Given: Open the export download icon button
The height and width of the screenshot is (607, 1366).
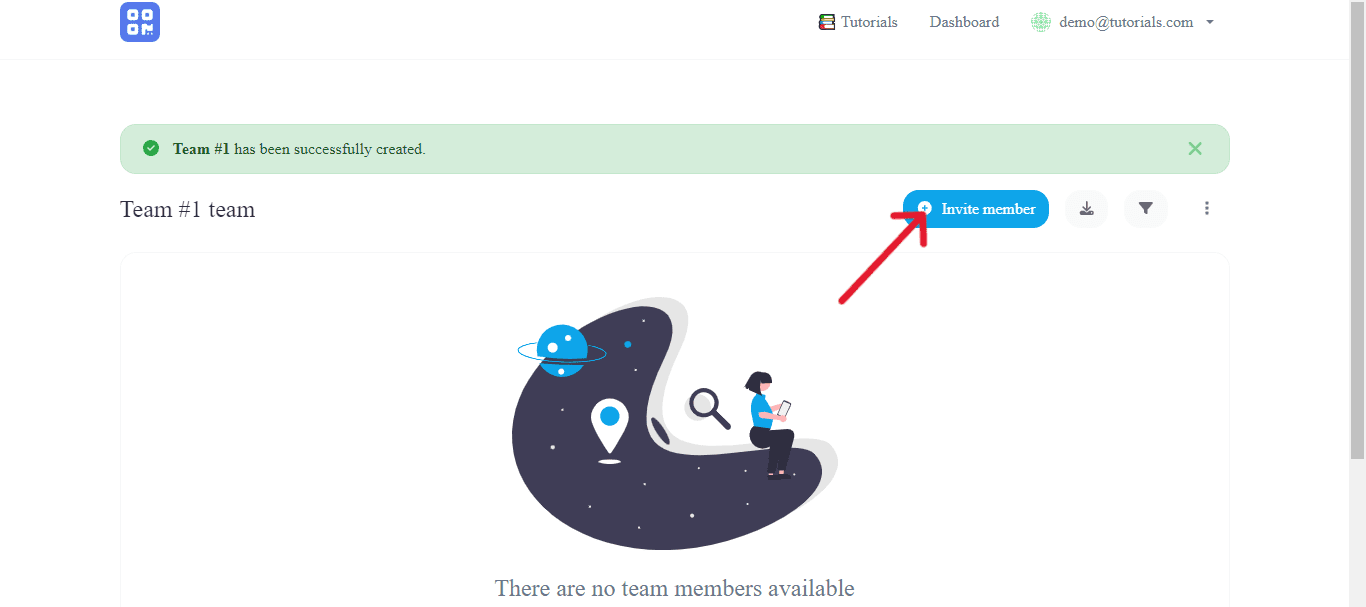Looking at the screenshot, I should (1086, 209).
